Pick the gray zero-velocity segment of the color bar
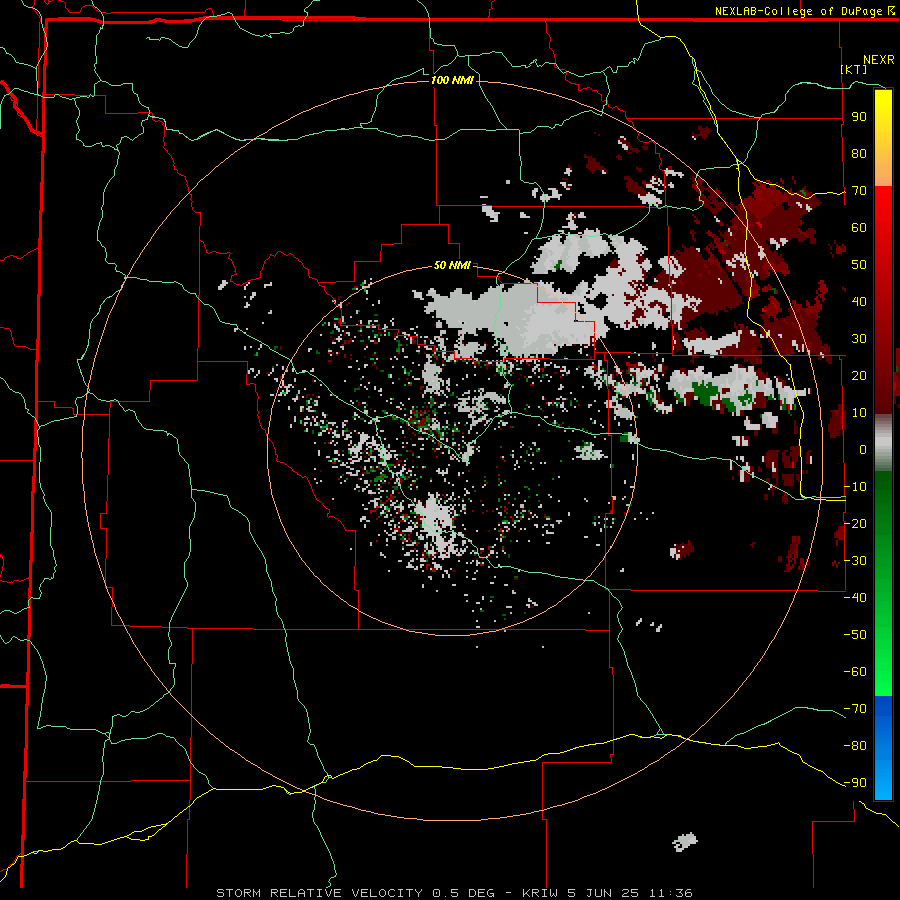 click(883, 443)
